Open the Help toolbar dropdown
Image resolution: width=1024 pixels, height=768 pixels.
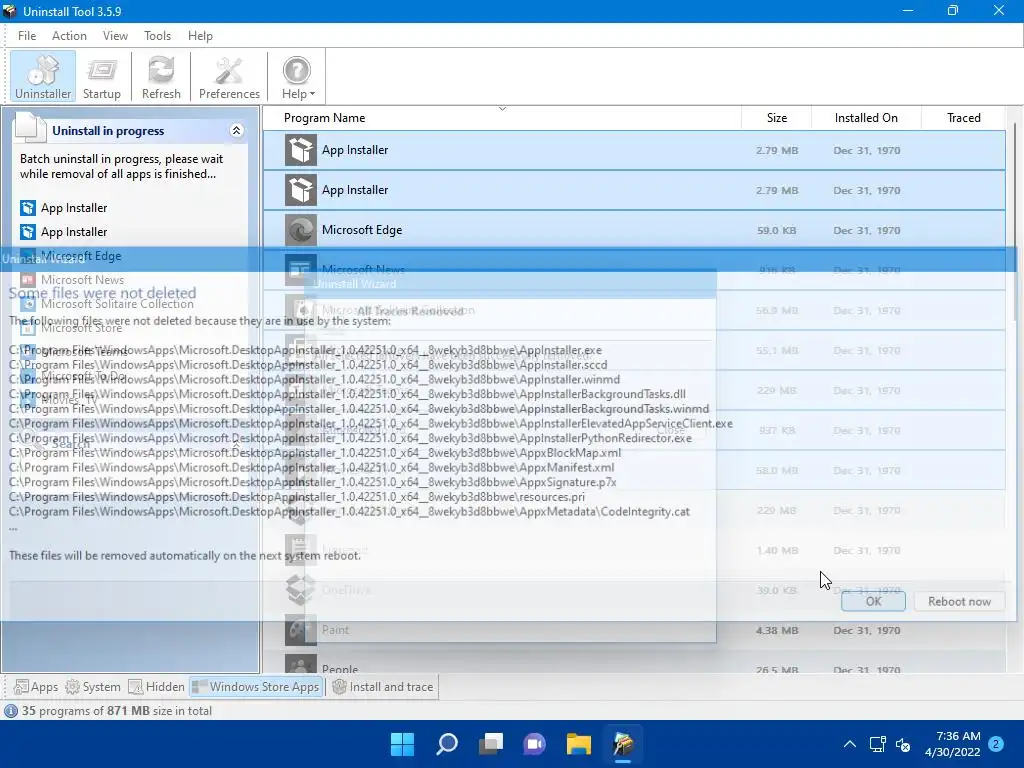pos(297,76)
